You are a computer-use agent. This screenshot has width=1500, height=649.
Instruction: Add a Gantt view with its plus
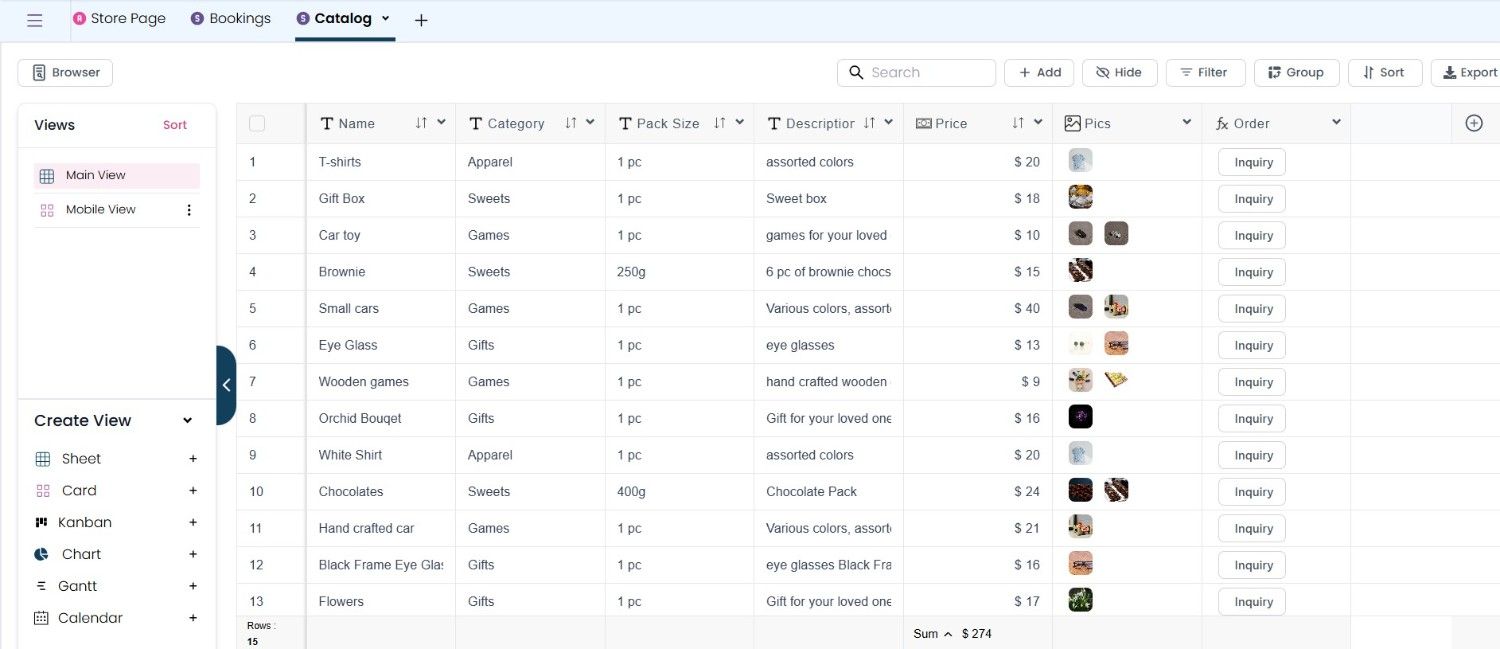[193, 586]
